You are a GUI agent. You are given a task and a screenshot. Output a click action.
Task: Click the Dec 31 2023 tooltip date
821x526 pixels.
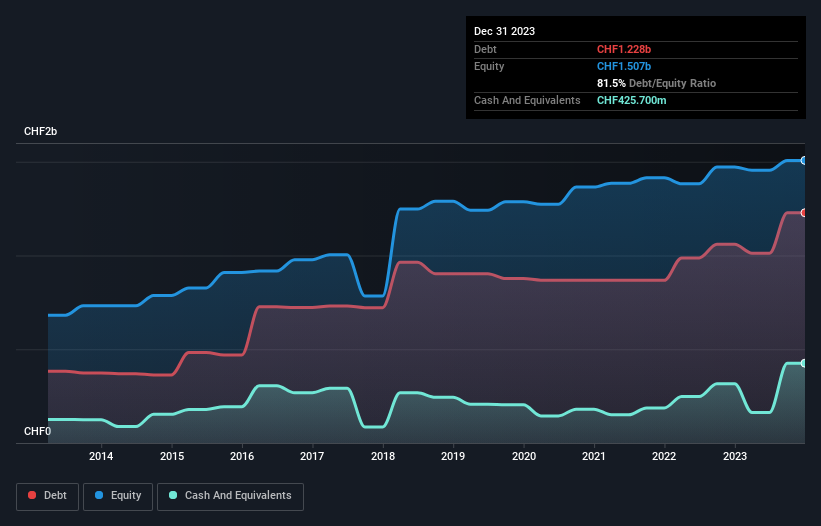pos(504,31)
